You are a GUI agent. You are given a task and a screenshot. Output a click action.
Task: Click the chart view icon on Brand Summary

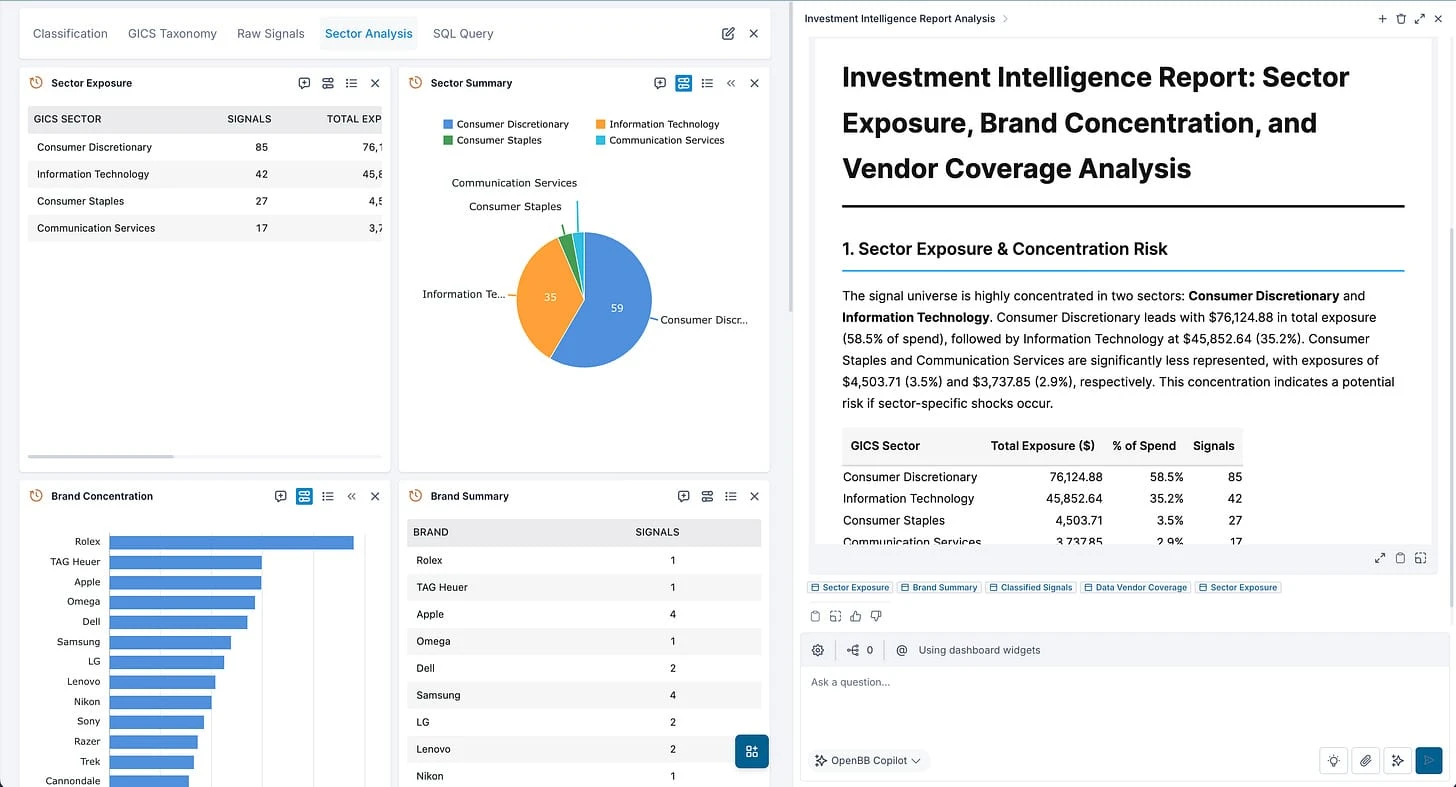707,496
